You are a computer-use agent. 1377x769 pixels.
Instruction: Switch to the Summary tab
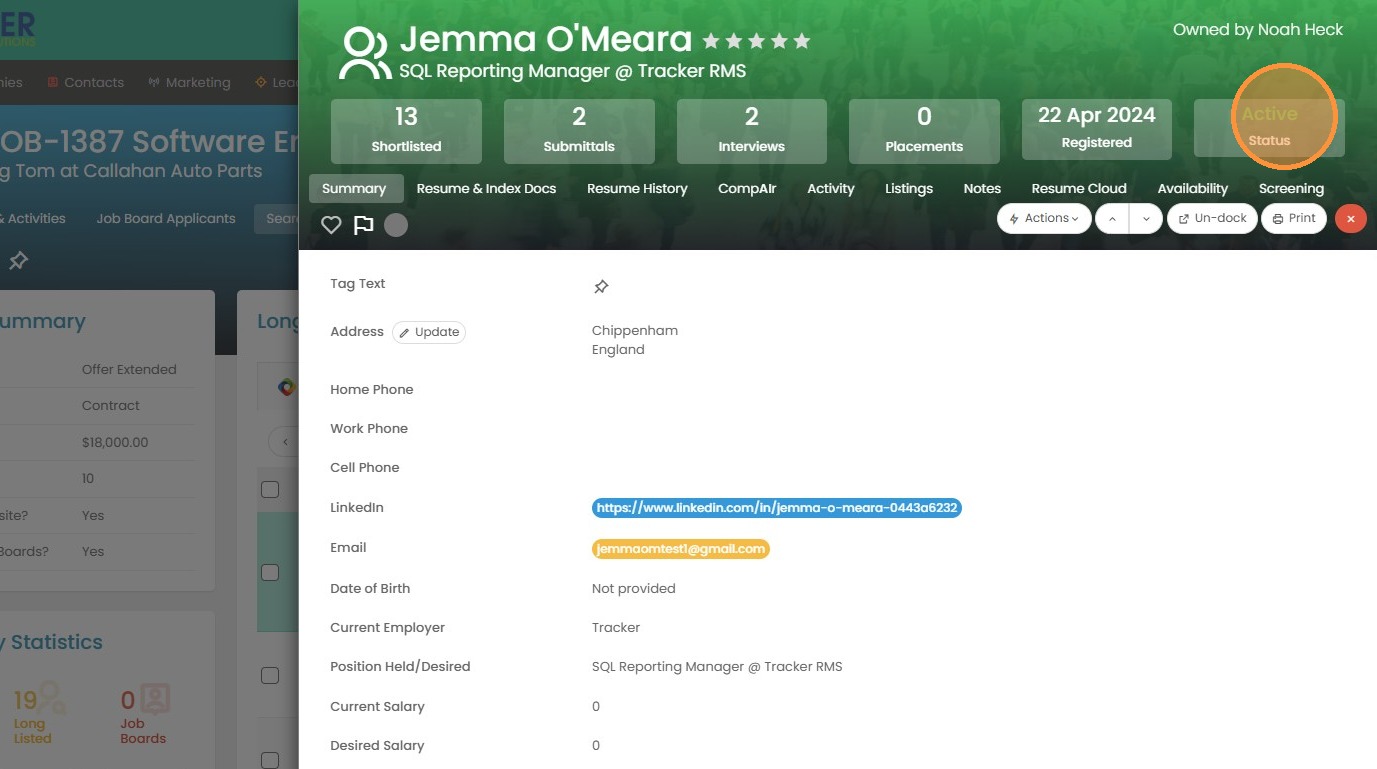click(354, 188)
